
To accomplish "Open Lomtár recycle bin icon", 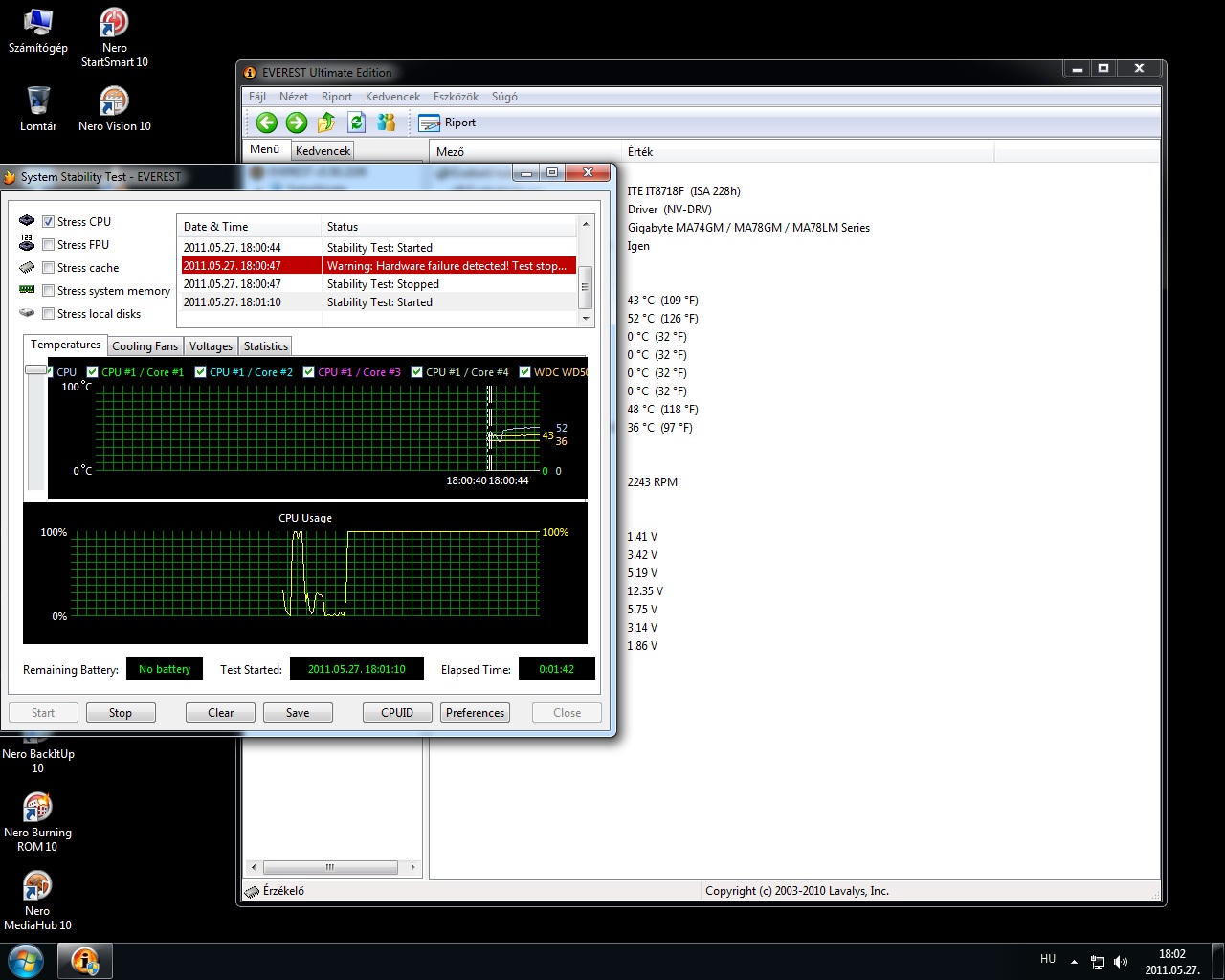I will (38, 108).
